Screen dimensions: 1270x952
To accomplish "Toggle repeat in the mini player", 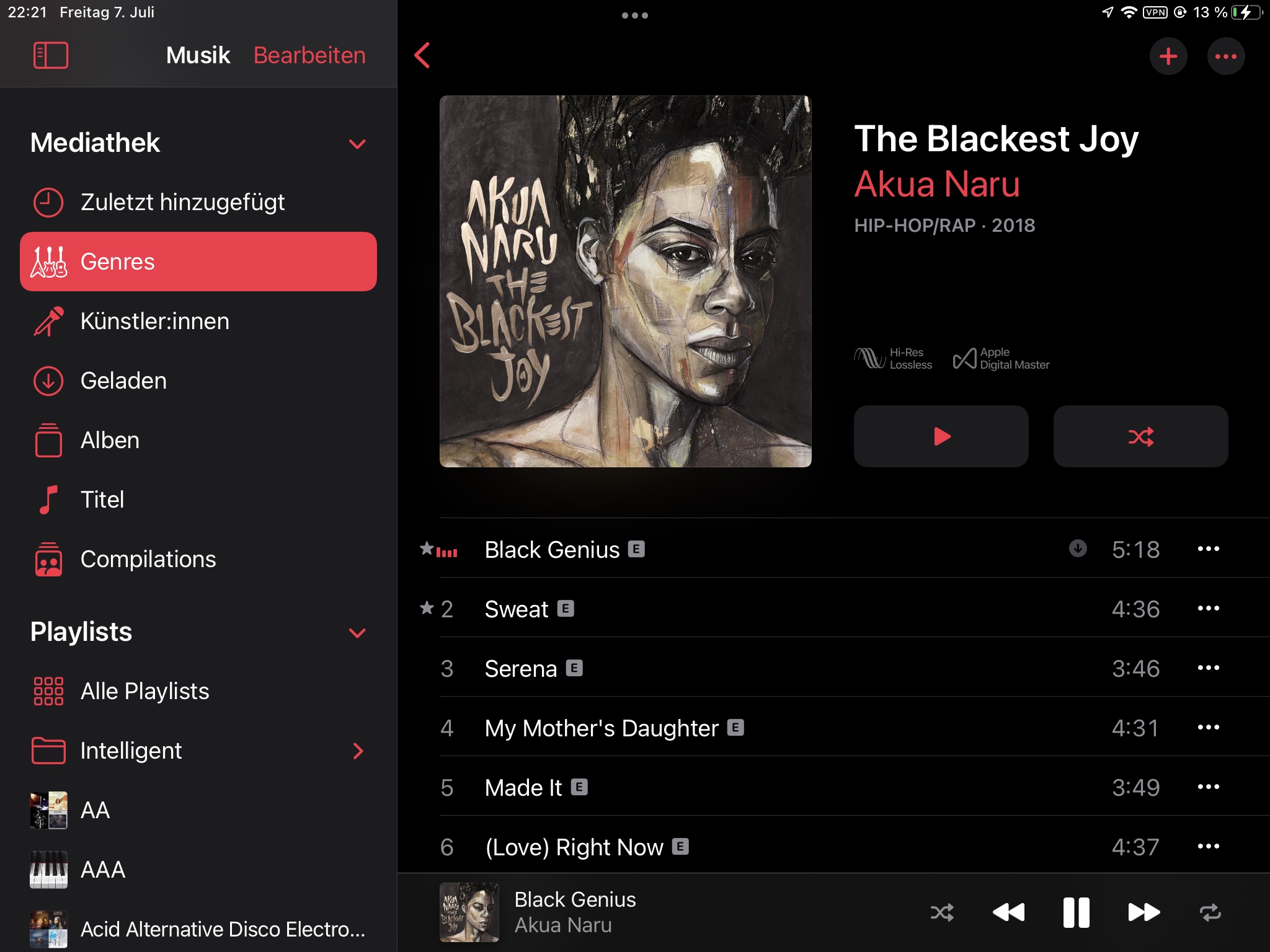I will [1210, 912].
